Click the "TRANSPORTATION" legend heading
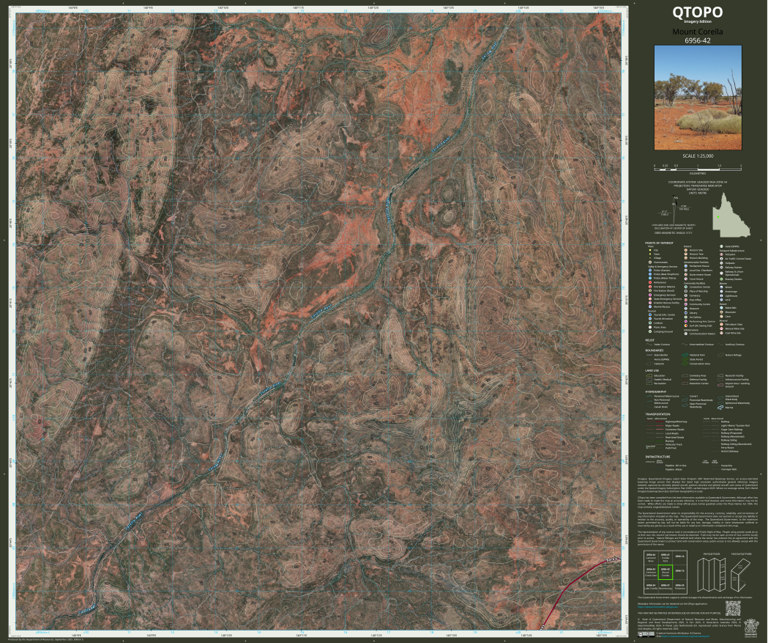This screenshot has width=768, height=643. coord(658,414)
